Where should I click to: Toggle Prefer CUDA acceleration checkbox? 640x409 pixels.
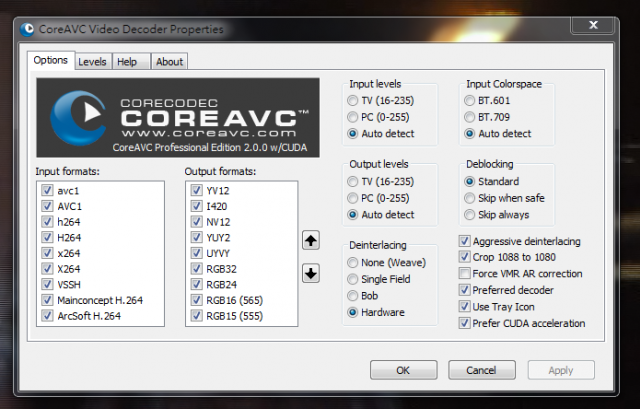click(464, 323)
